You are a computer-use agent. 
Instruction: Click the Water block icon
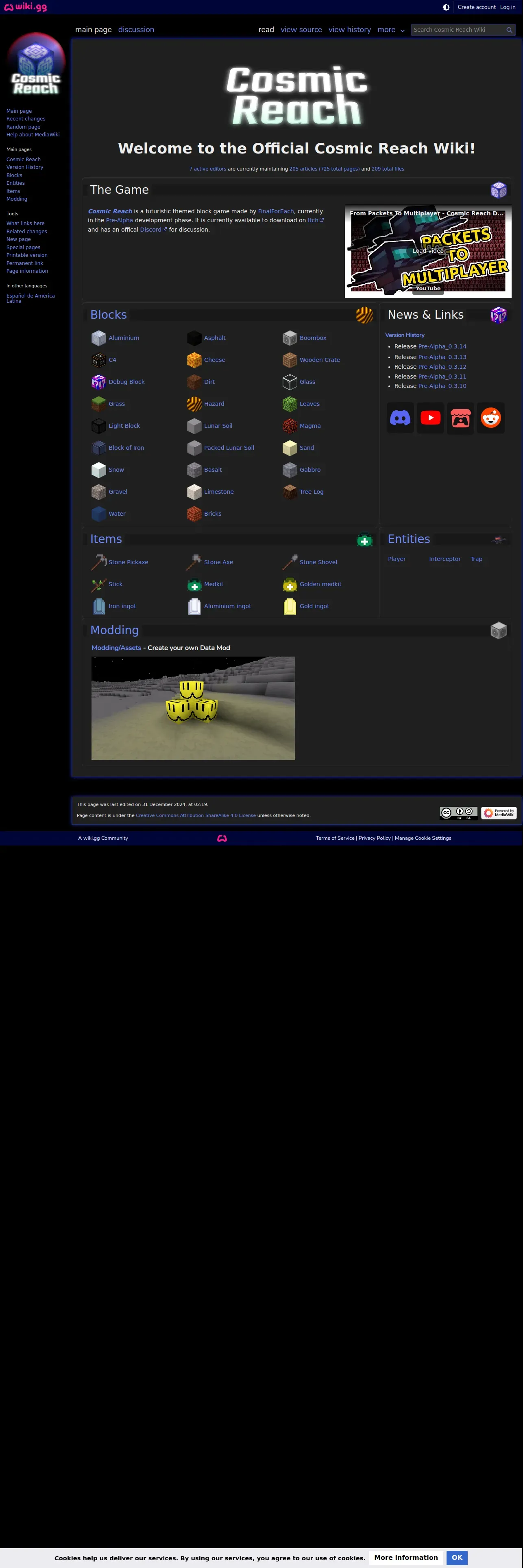pos(98,514)
